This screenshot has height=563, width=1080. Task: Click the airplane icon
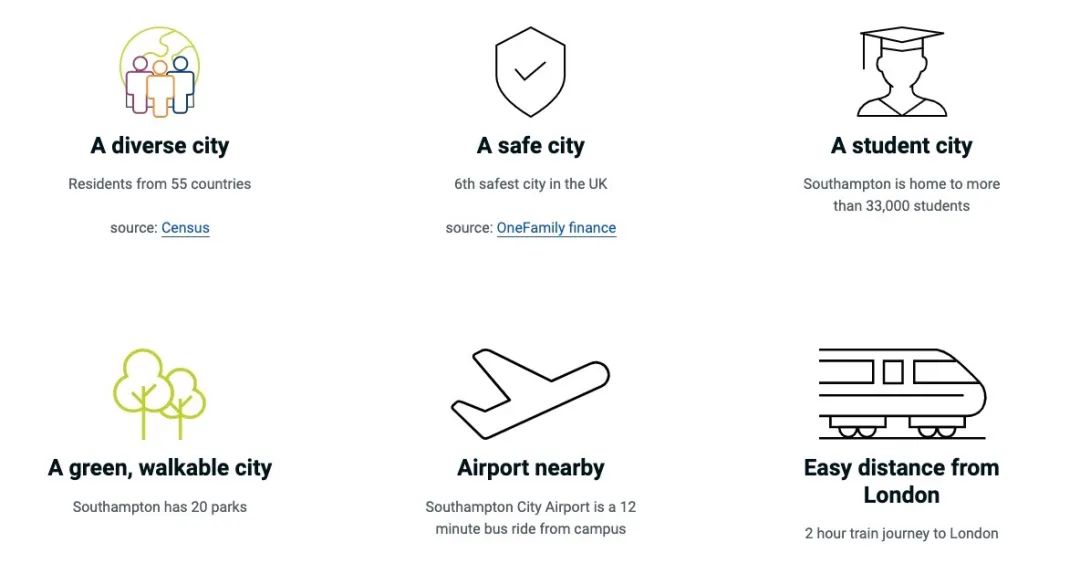[x=530, y=393]
